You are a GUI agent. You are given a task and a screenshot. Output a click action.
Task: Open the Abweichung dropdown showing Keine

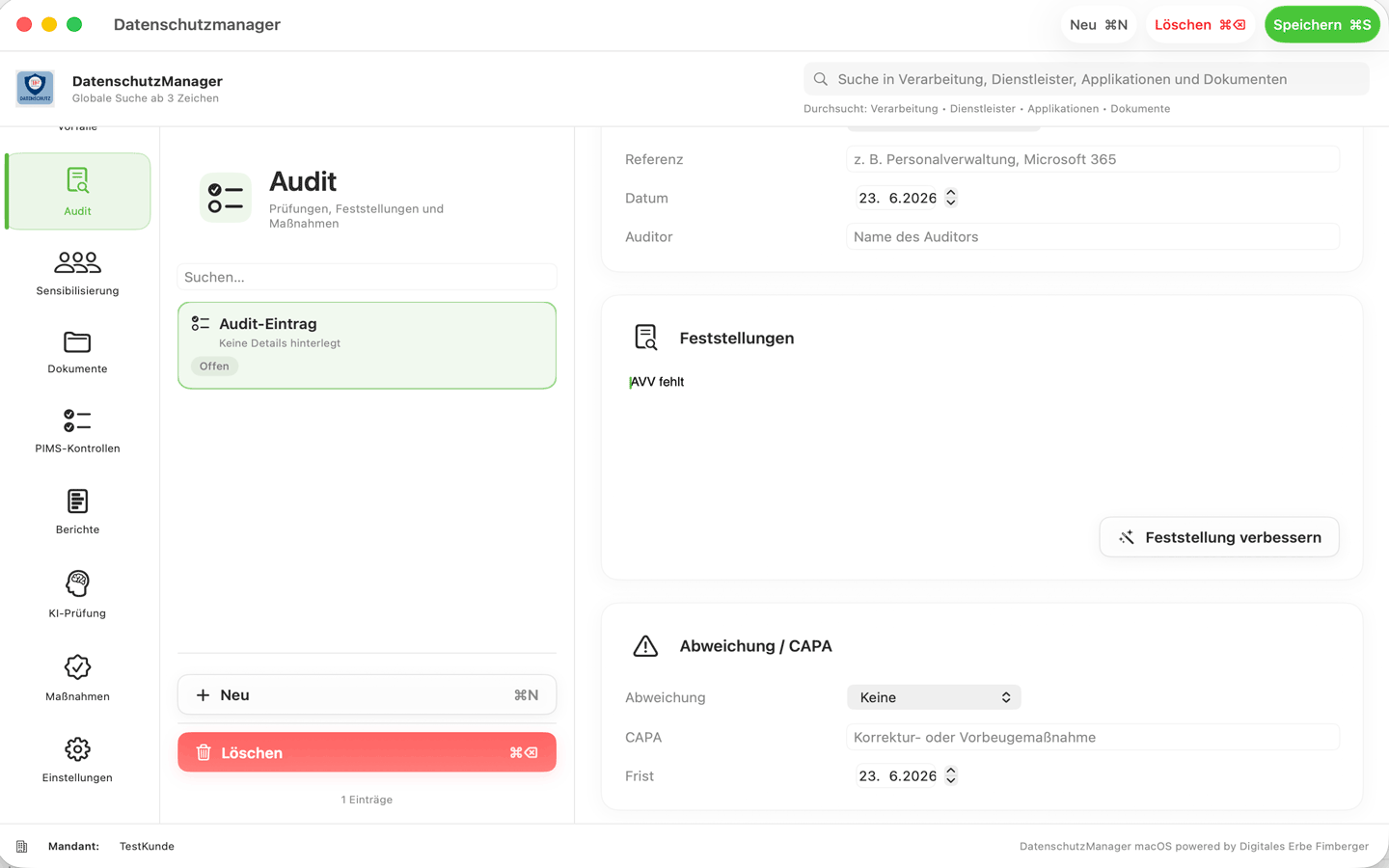point(934,697)
